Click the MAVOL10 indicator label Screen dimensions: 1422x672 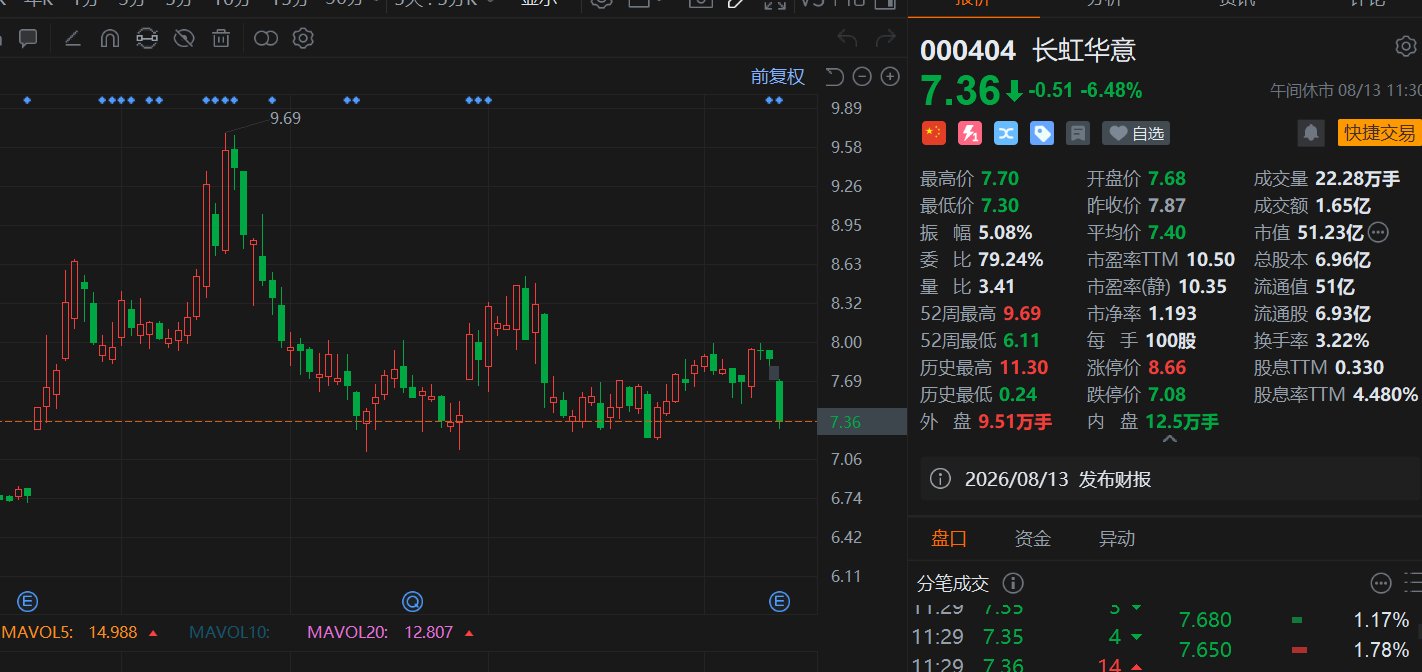230,632
